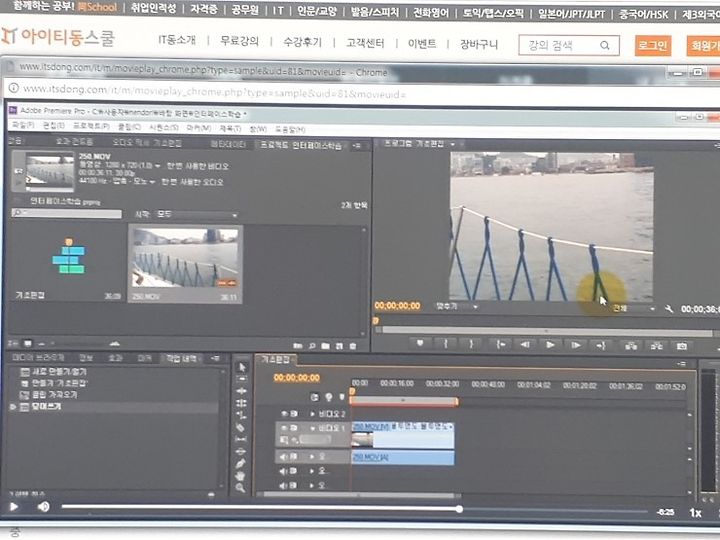Expand the second audio track triangle
The width and height of the screenshot is (720, 540).
312,471
